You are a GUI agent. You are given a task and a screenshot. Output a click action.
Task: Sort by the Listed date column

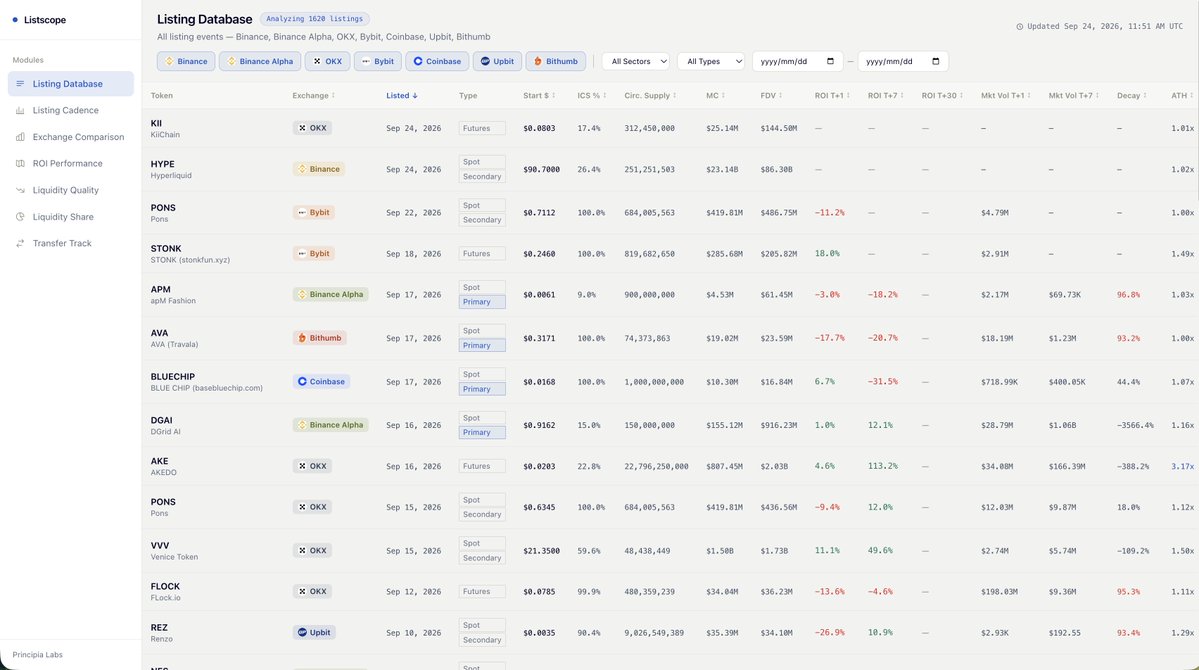[x=401, y=96]
